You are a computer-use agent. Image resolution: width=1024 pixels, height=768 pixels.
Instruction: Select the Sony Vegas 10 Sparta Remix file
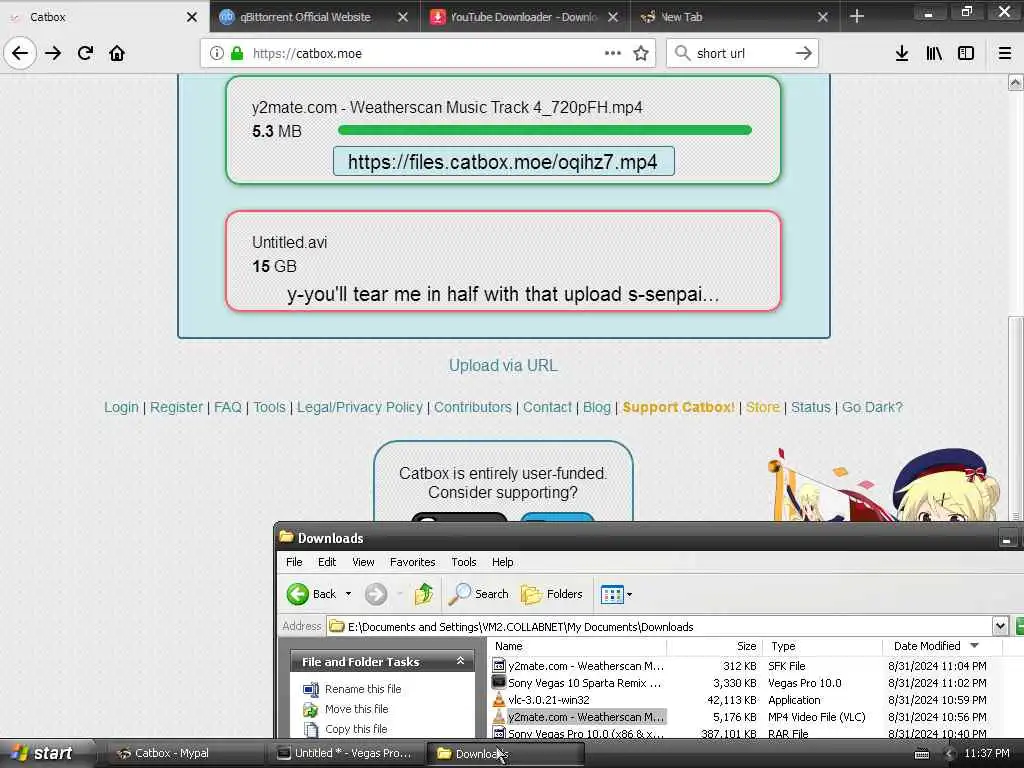[x=584, y=682]
